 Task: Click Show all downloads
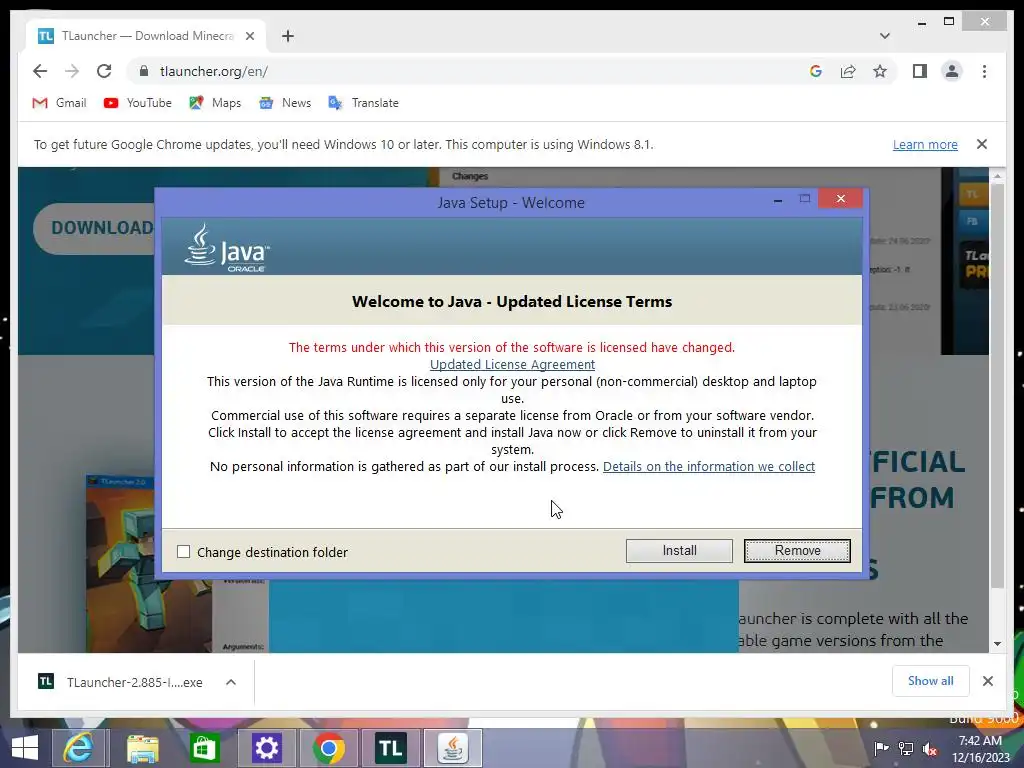[x=931, y=681]
